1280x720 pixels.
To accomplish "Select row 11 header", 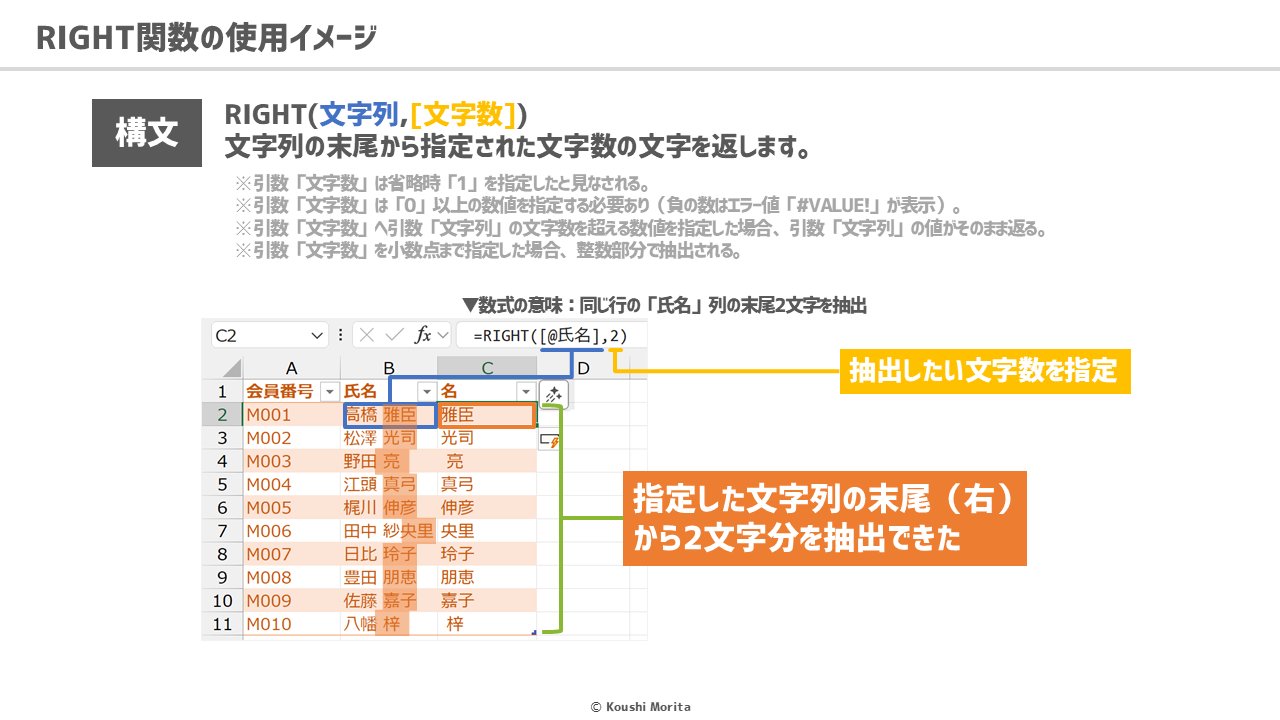I will [223, 624].
